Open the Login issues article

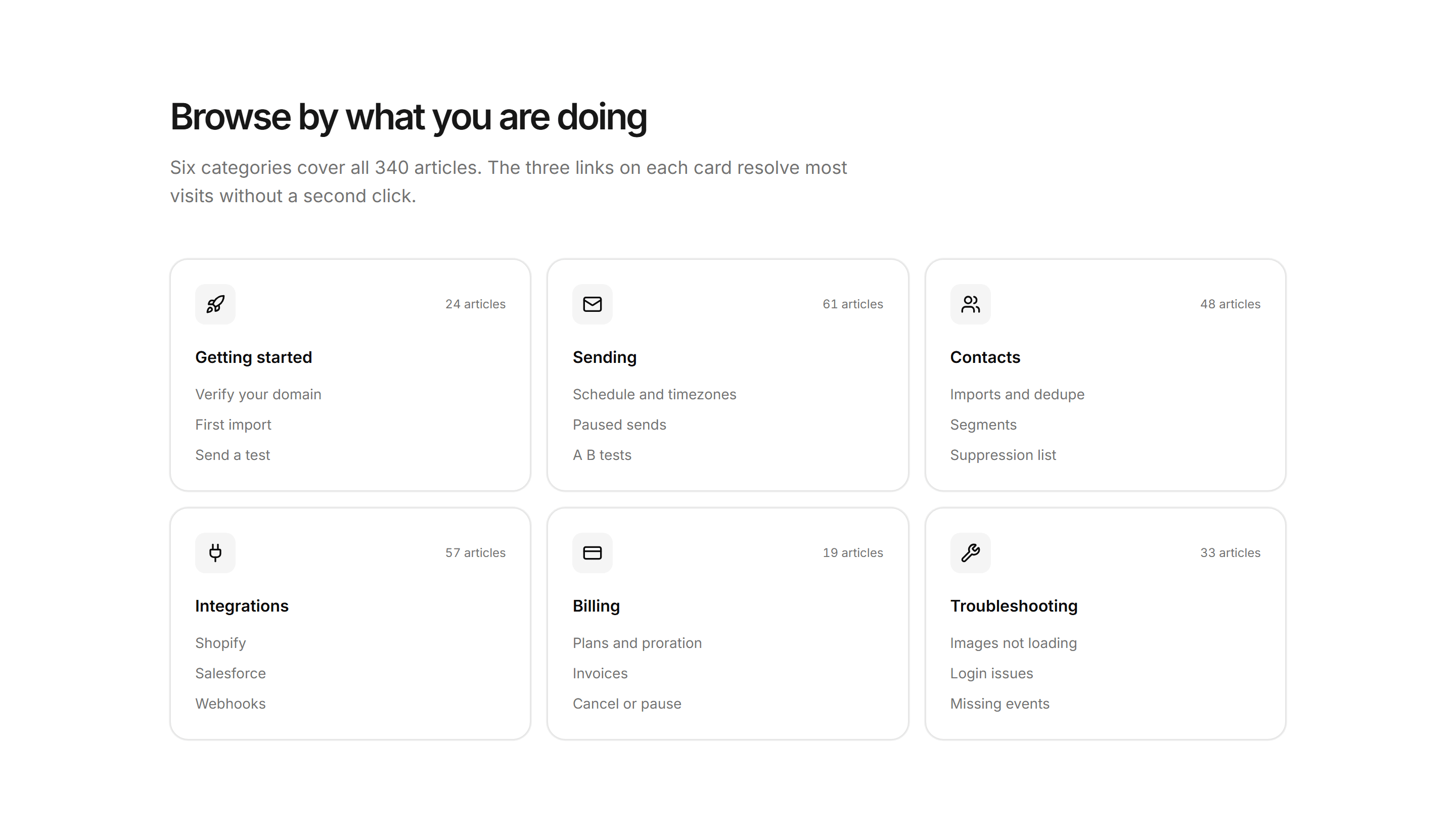tap(991, 673)
